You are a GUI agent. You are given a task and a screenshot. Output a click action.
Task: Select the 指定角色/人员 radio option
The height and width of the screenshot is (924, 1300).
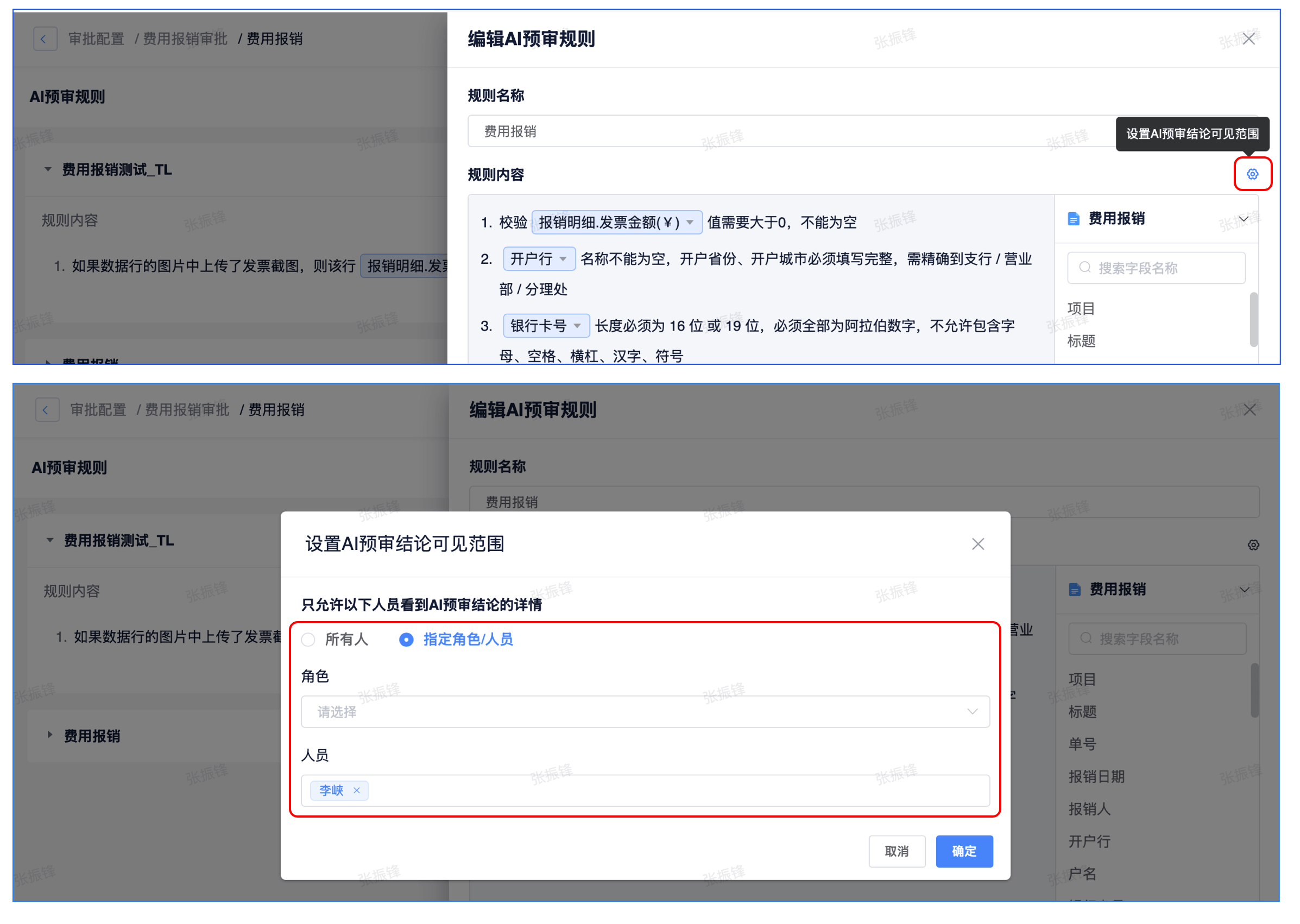[406, 640]
